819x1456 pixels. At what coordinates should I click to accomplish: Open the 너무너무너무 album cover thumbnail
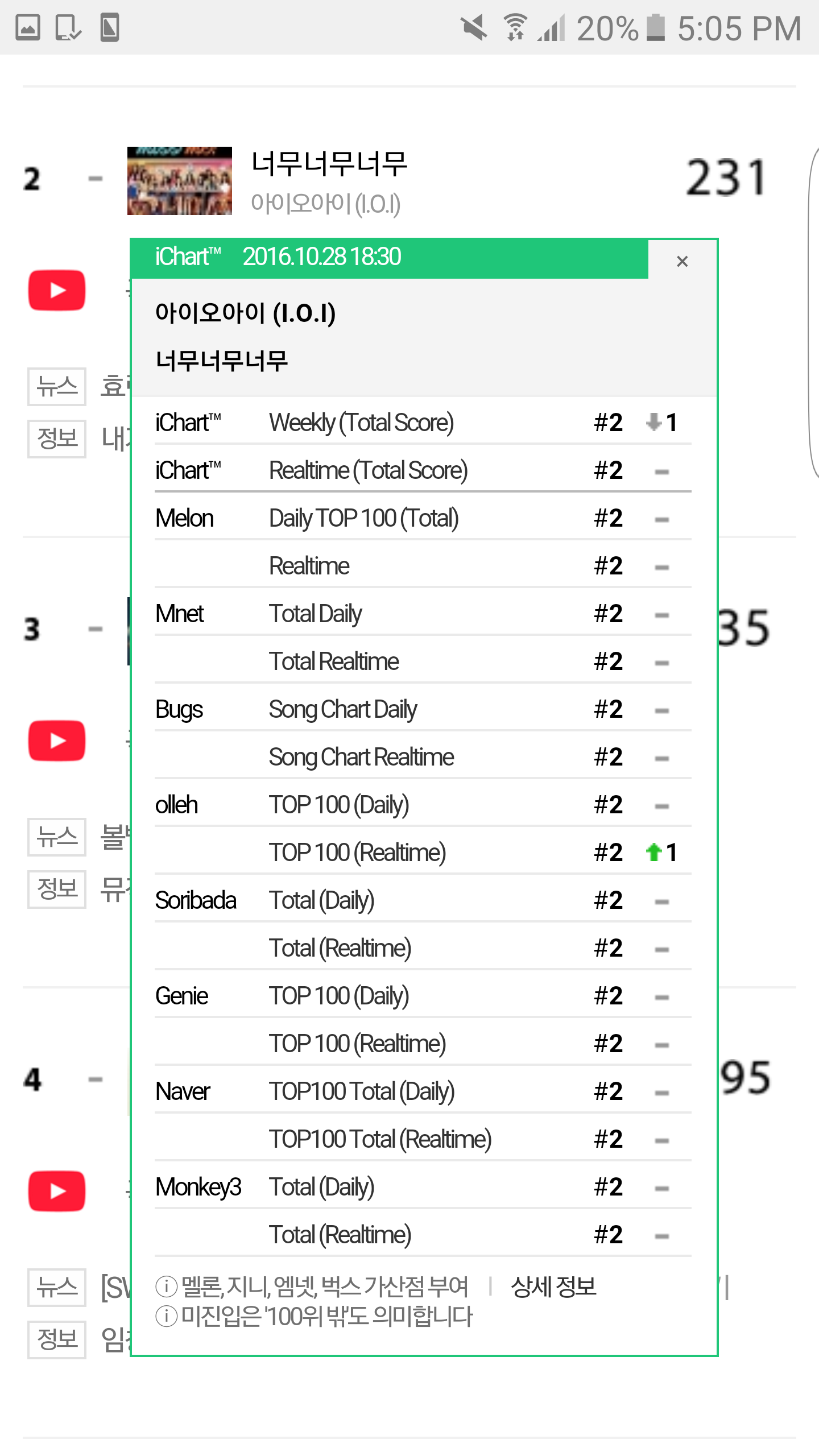(x=180, y=181)
